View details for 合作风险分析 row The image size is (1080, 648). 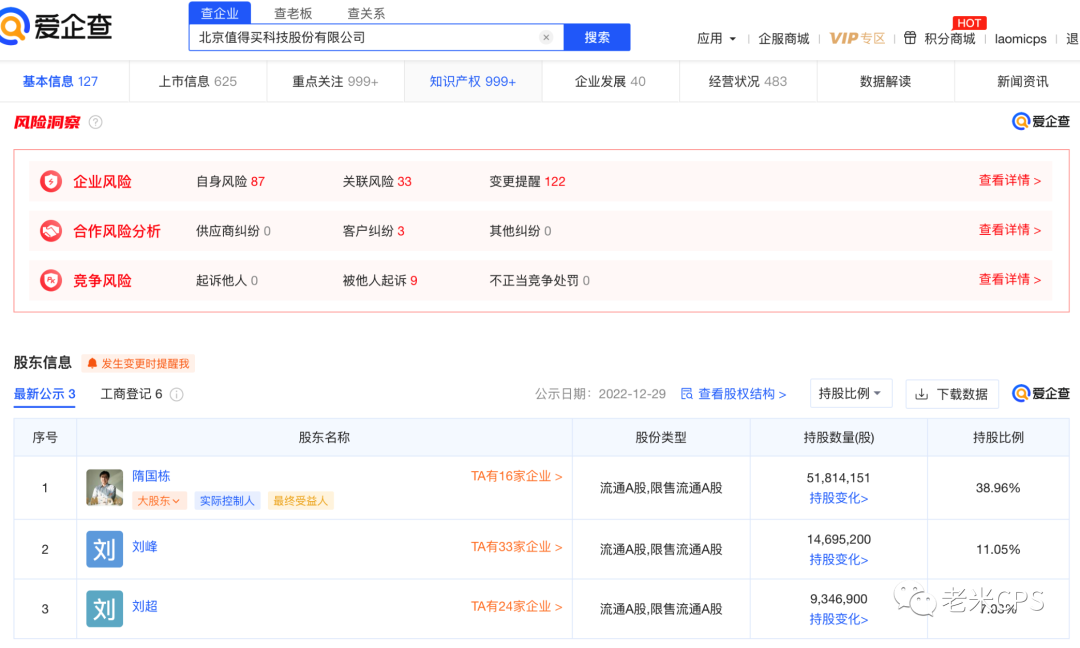(x=1010, y=230)
